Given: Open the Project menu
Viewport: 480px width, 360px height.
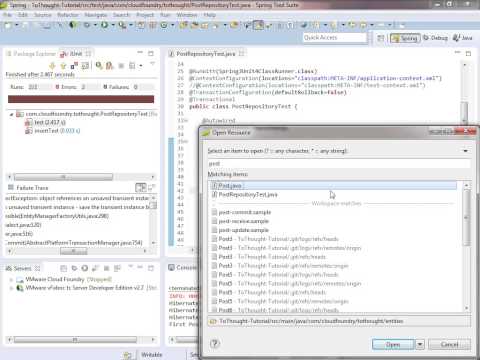Looking at the screenshot, I should (x=145, y=15).
